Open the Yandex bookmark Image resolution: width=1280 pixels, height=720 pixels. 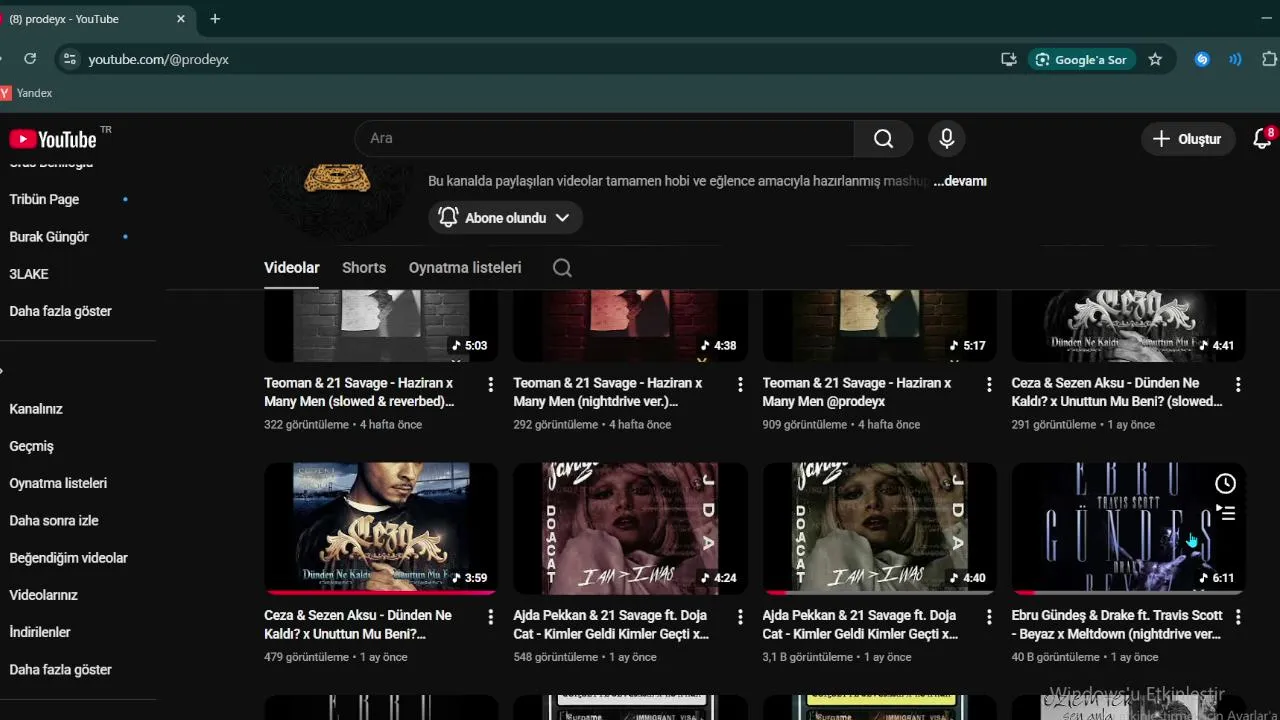click(x=27, y=93)
